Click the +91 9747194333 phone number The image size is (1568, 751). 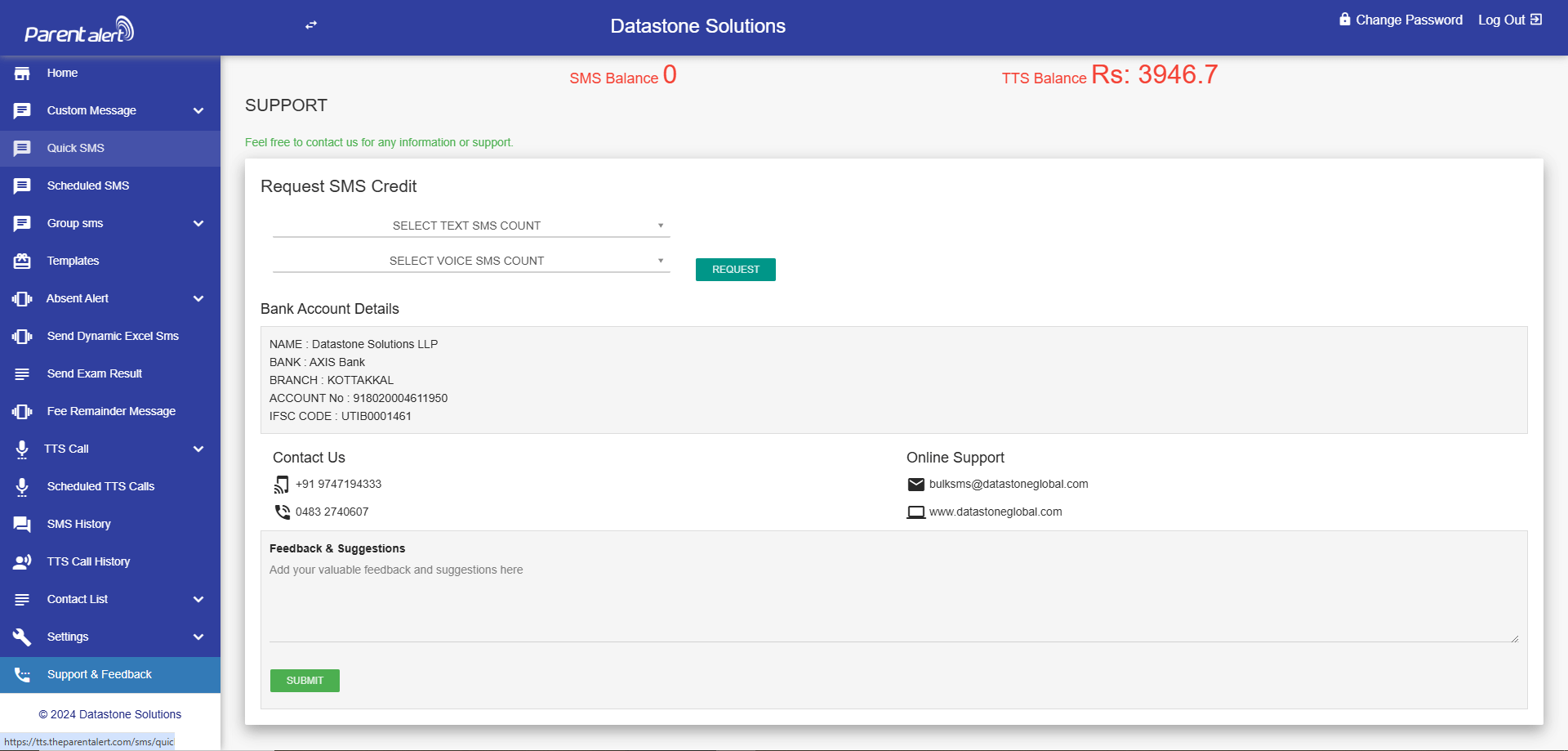338,485
